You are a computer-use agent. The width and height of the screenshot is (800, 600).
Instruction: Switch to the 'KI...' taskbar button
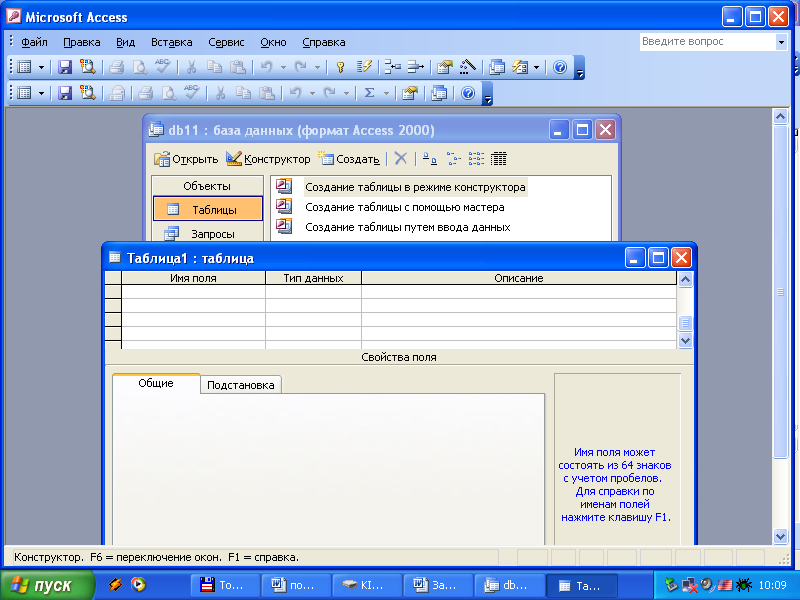[367, 585]
